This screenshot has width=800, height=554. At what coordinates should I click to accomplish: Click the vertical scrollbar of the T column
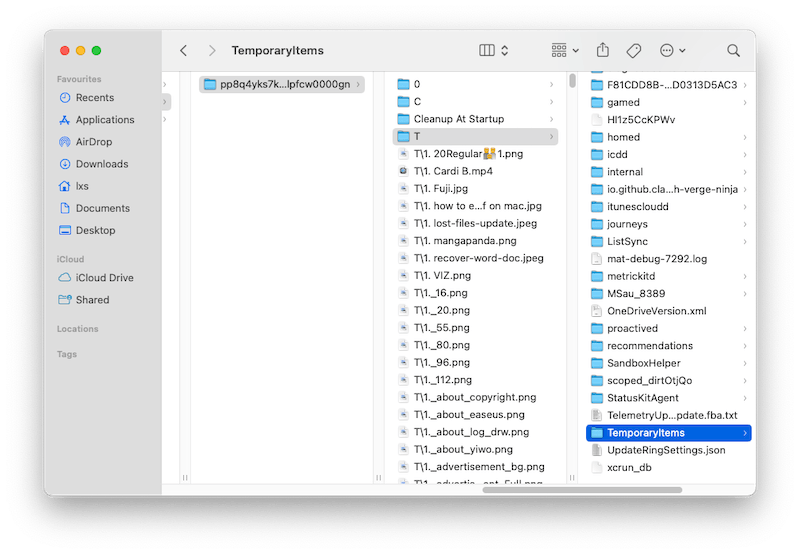(572, 81)
